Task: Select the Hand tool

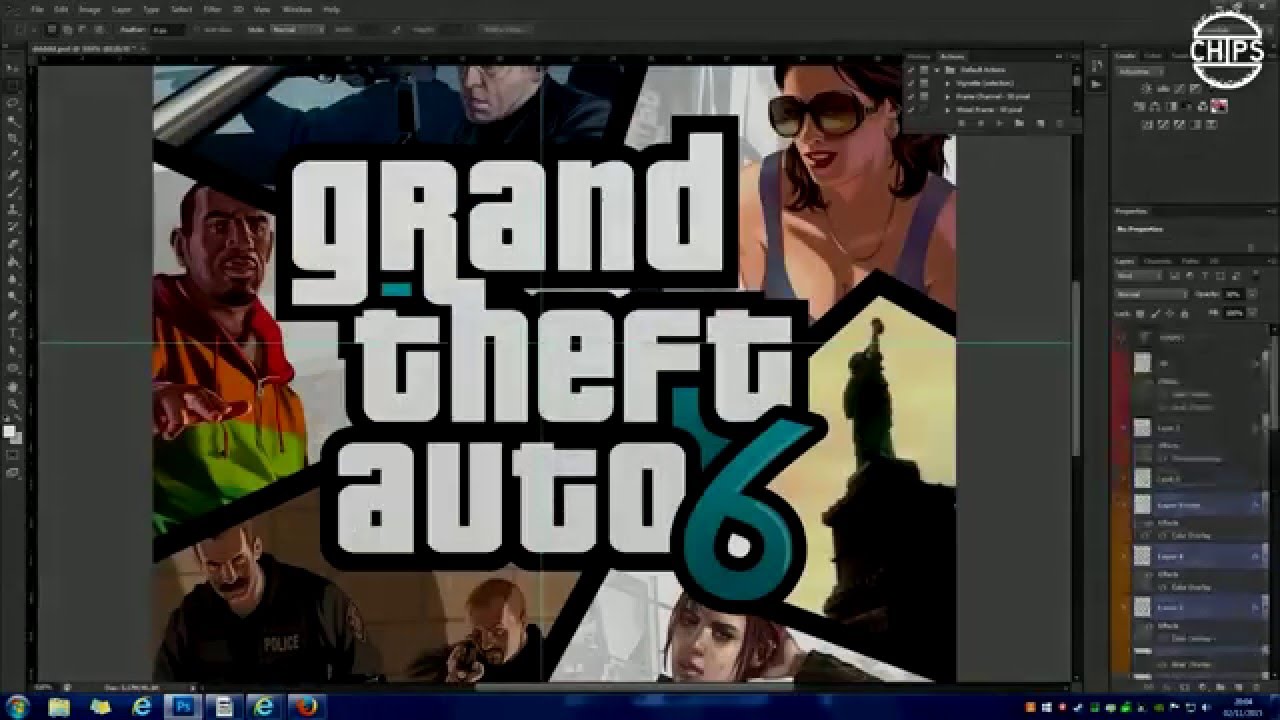Action: click(x=13, y=386)
